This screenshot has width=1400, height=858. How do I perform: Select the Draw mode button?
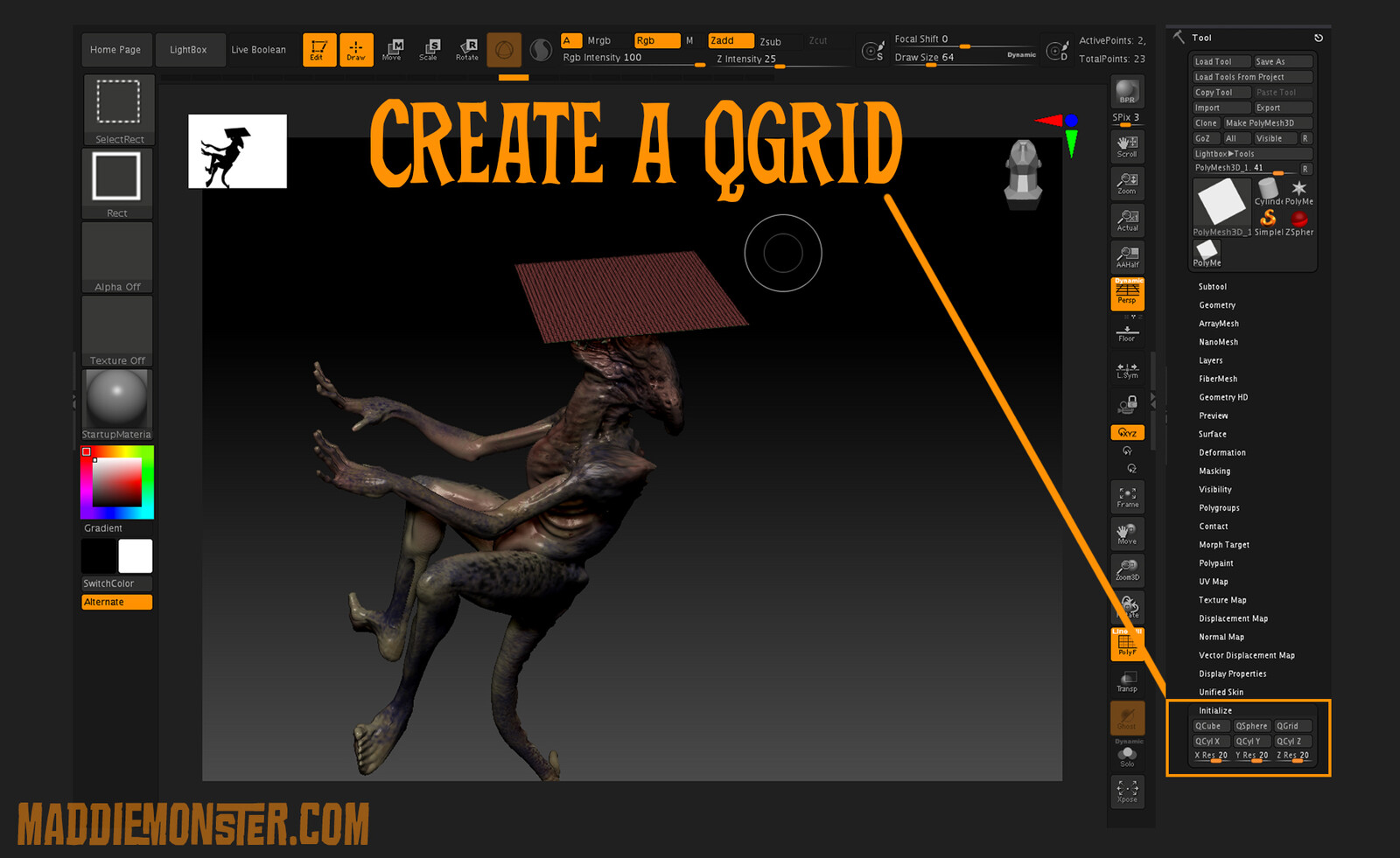[x=356, y=50]
